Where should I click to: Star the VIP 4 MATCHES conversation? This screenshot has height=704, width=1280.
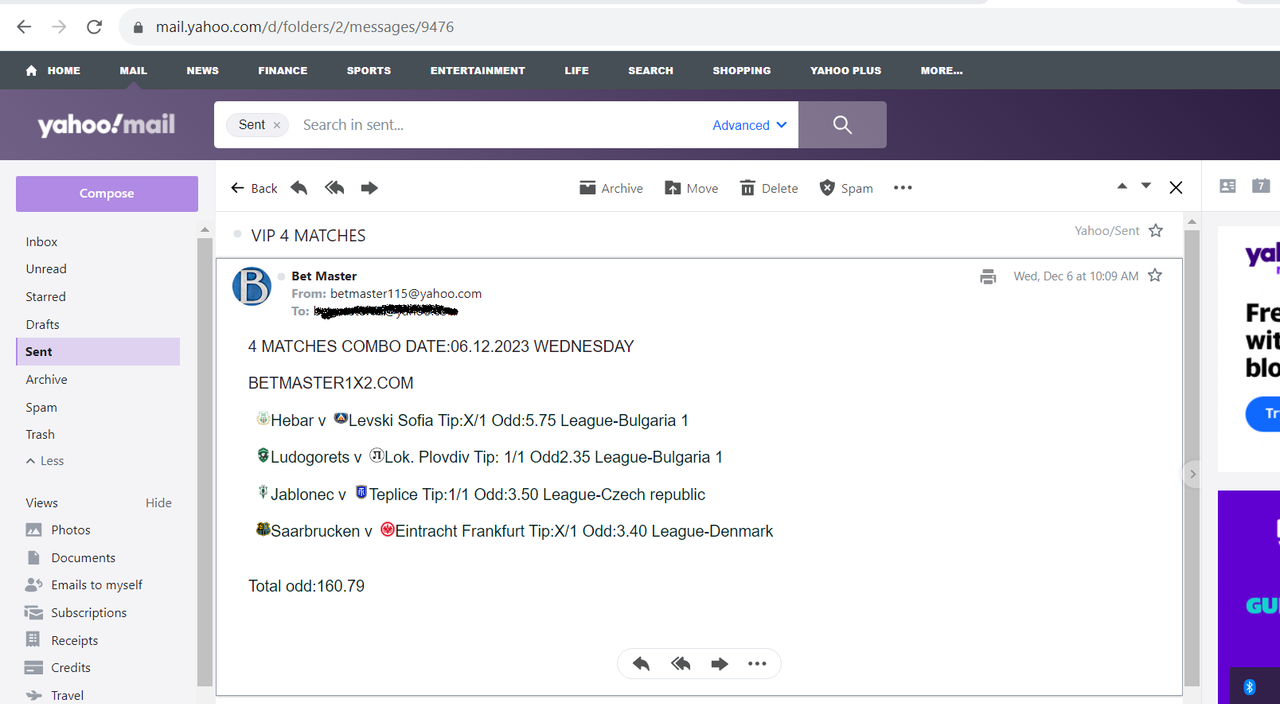point(1156,231)
